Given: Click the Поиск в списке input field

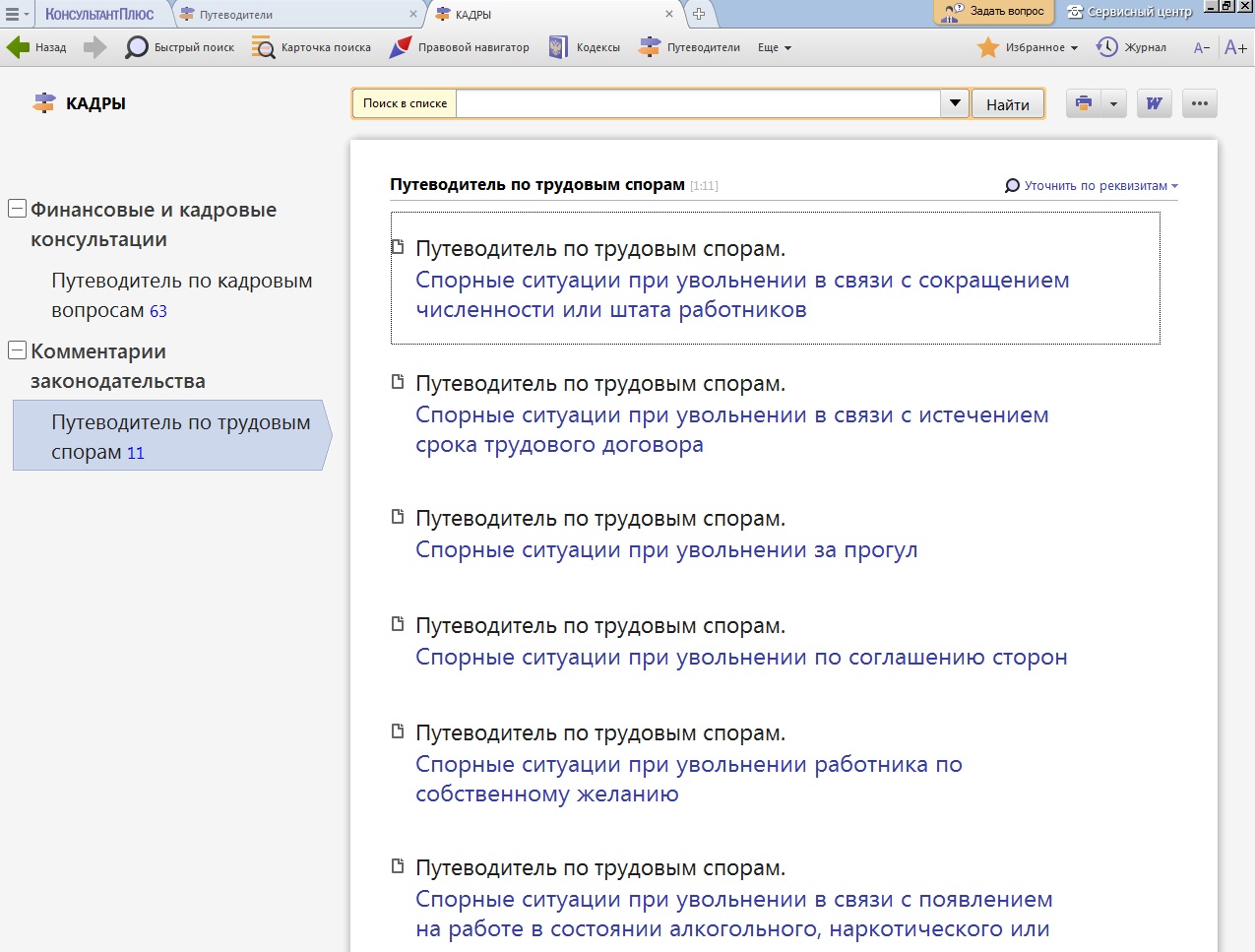Looking at the screenshot, I should tap(697, 103).
